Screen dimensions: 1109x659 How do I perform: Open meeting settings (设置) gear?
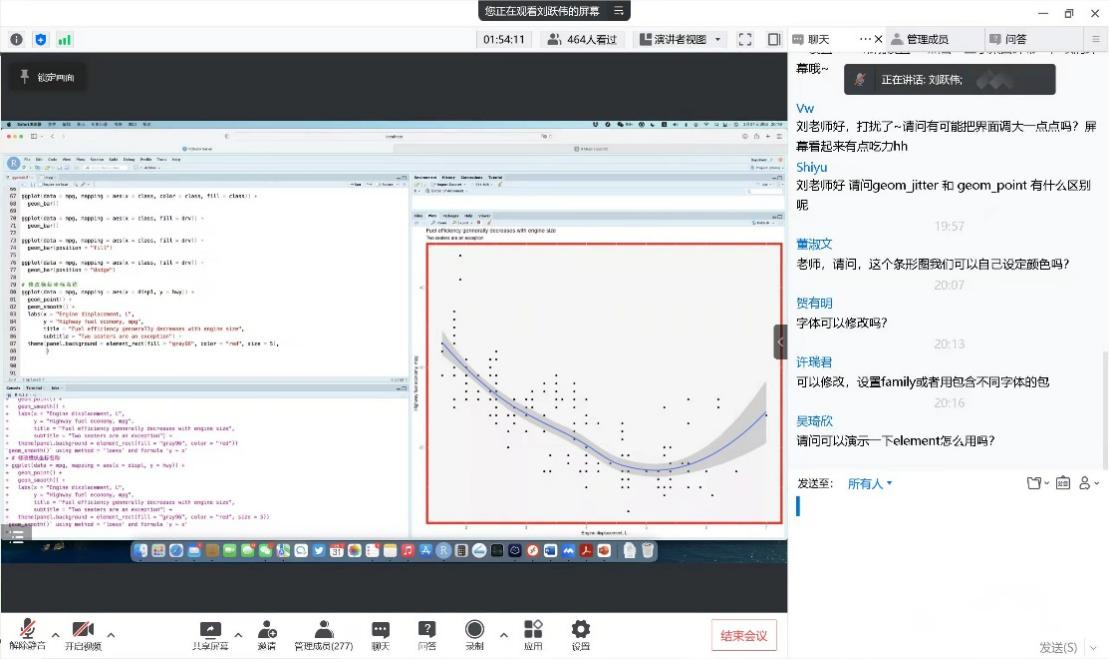coord(581,631)
